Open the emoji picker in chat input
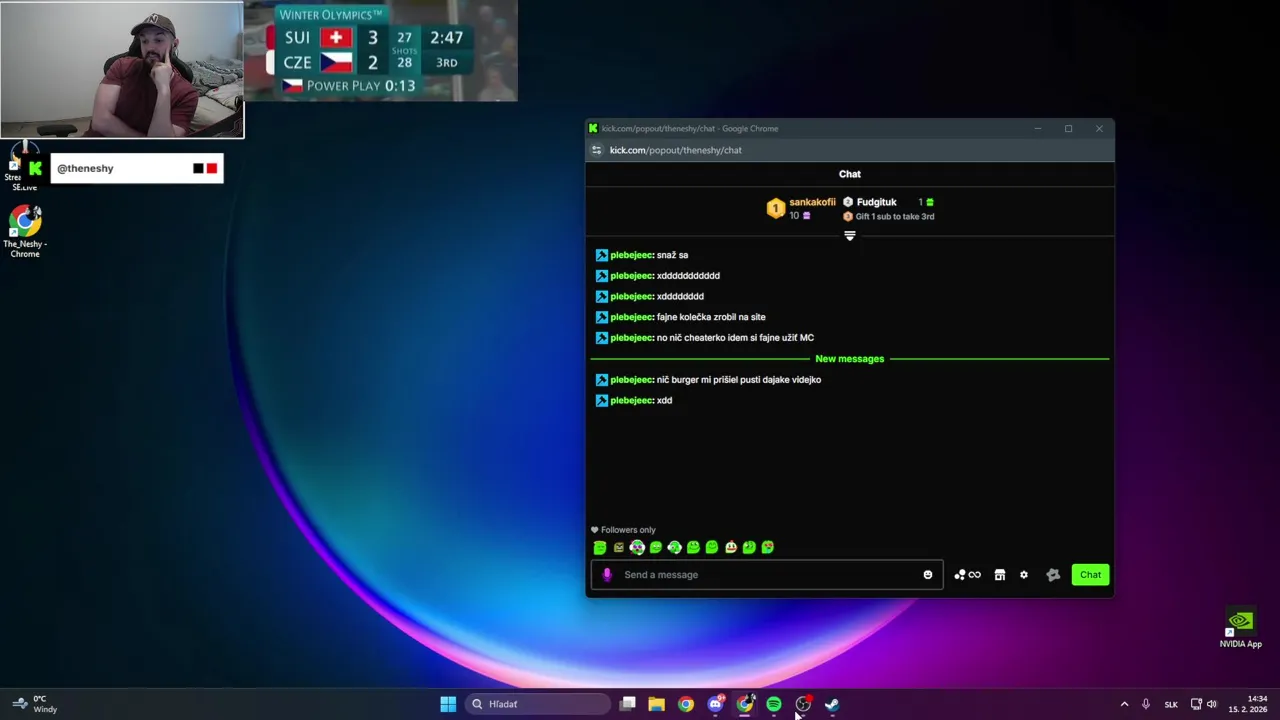The height and width of the screenshot is (720, 1280). (928, 575)
